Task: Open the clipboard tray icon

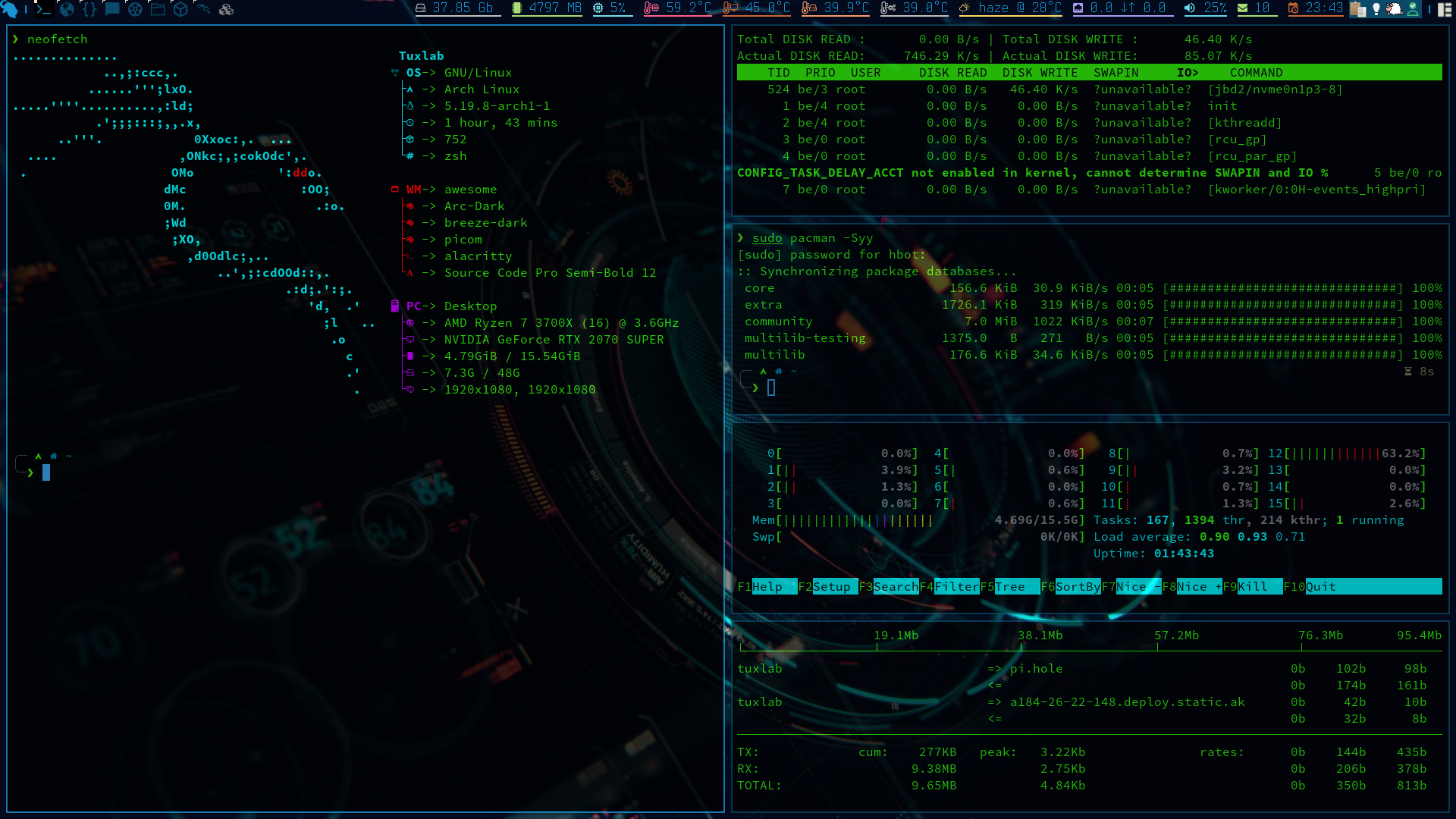Action: tap(1357, 9)
